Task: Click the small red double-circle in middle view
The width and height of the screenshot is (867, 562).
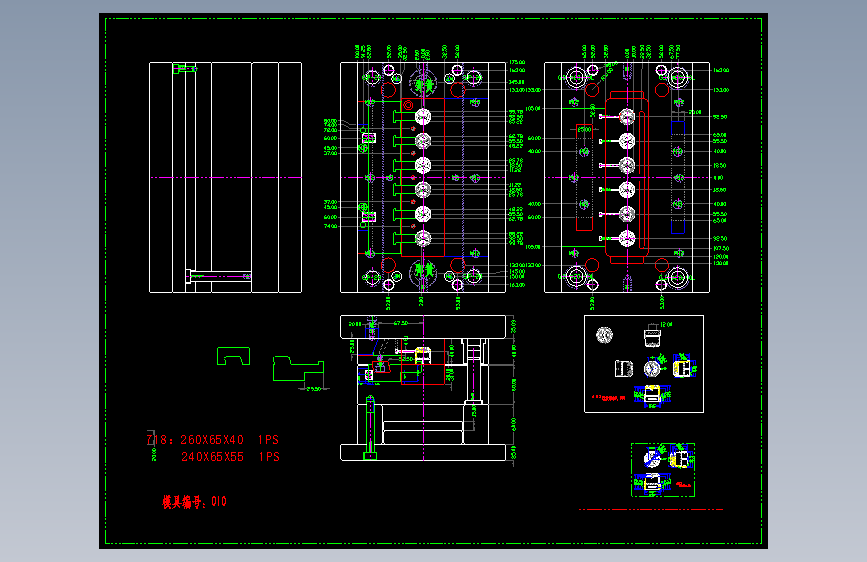Action: click(408, 105)
